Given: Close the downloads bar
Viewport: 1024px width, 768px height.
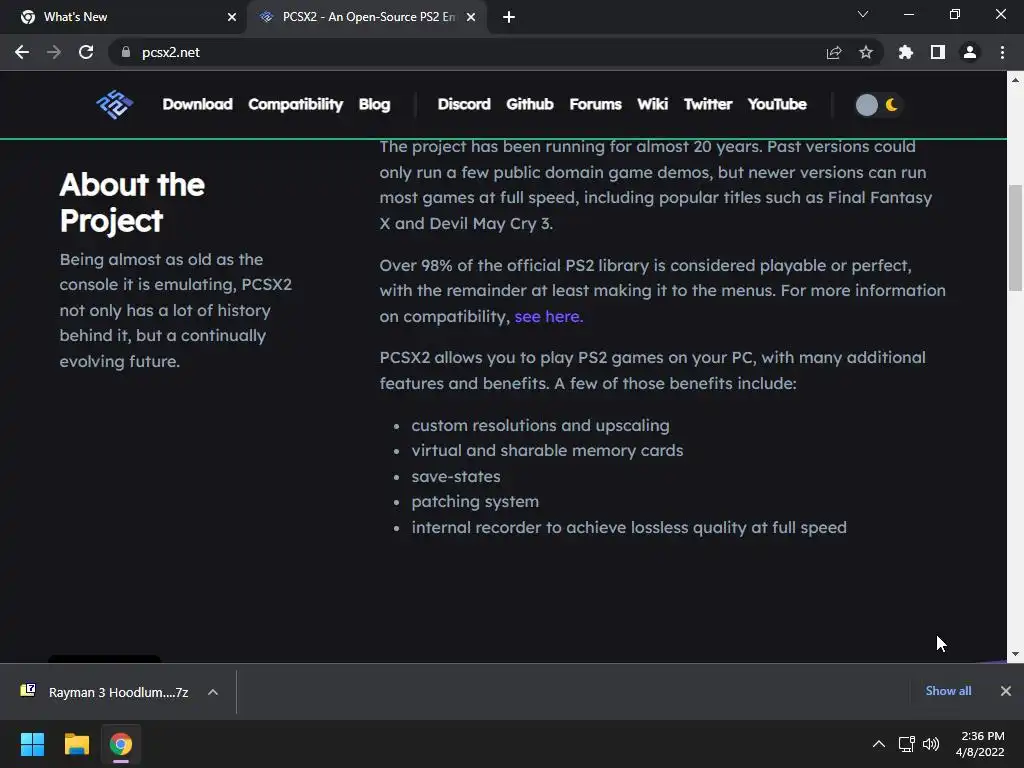Looking at the screenshot, I should click(1006, 691).
